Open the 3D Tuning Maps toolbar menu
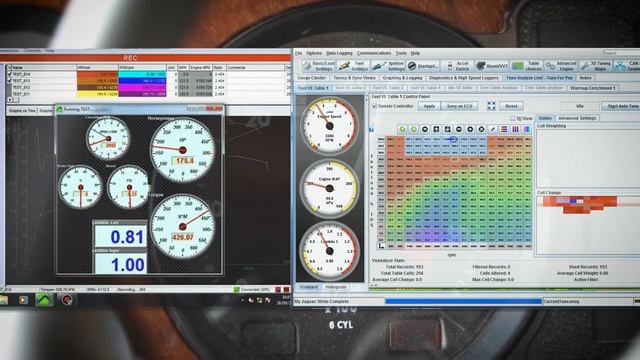Viewport: 640px width, 360px height. (596, 66)
